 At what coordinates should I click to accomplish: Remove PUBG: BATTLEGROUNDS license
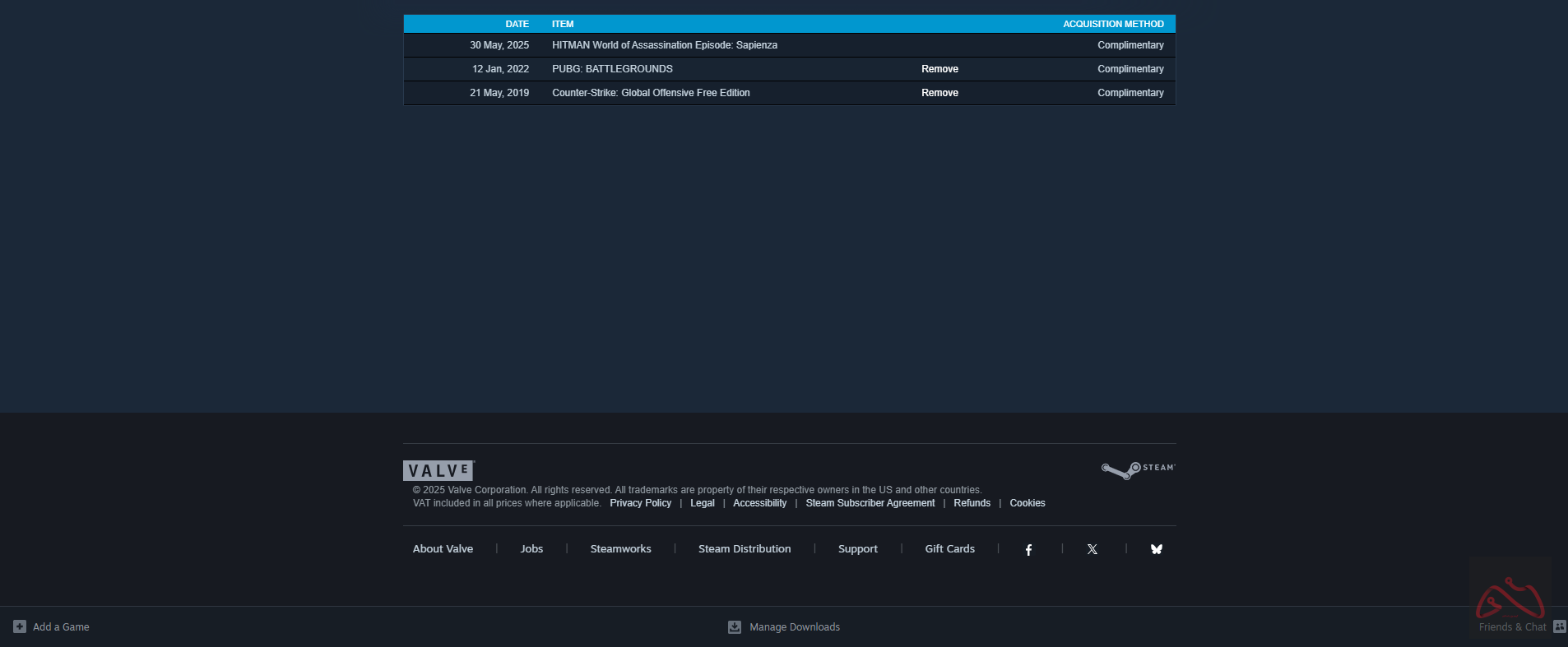[939, 69]
